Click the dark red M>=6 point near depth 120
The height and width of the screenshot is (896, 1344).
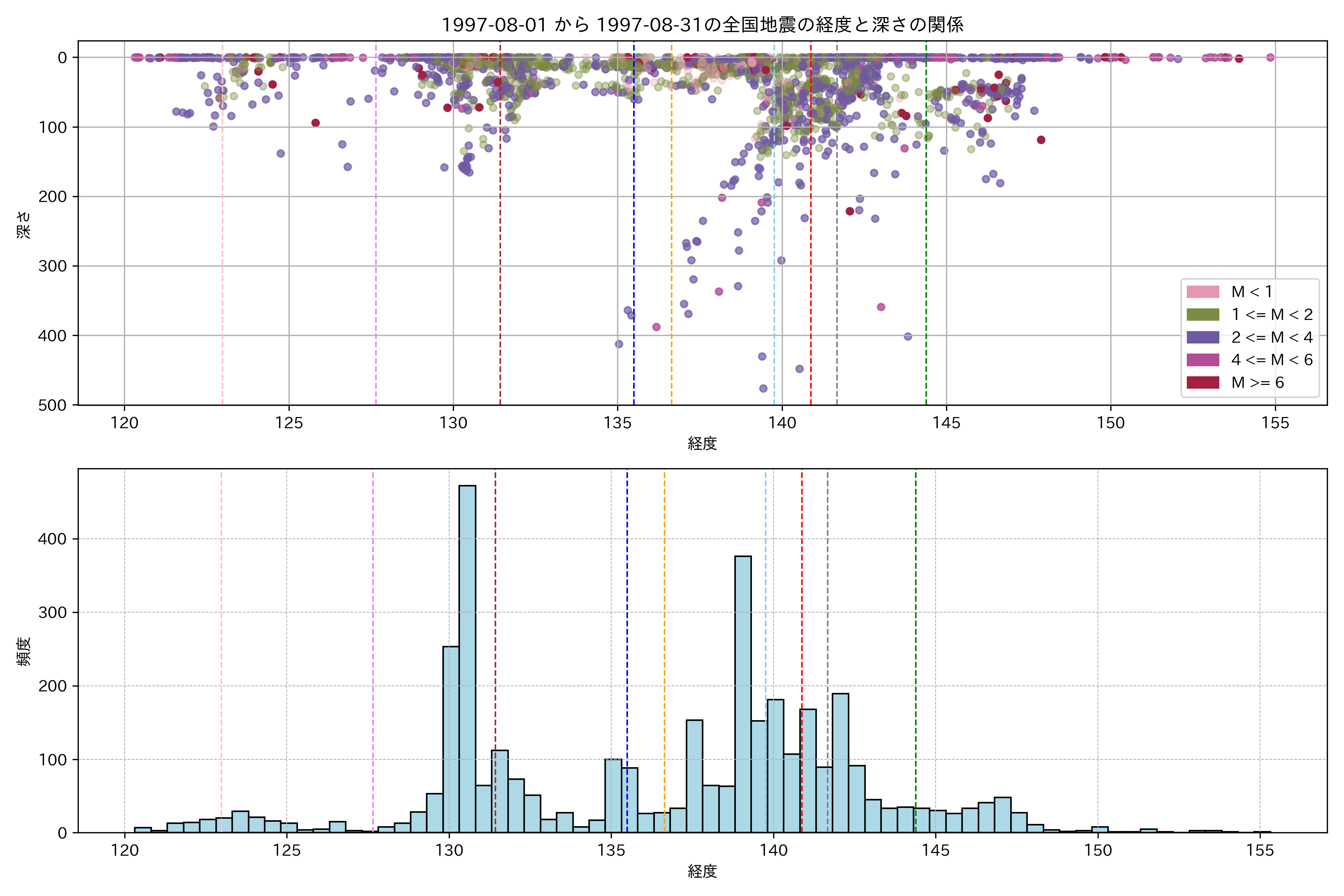tap(1041, 140)
